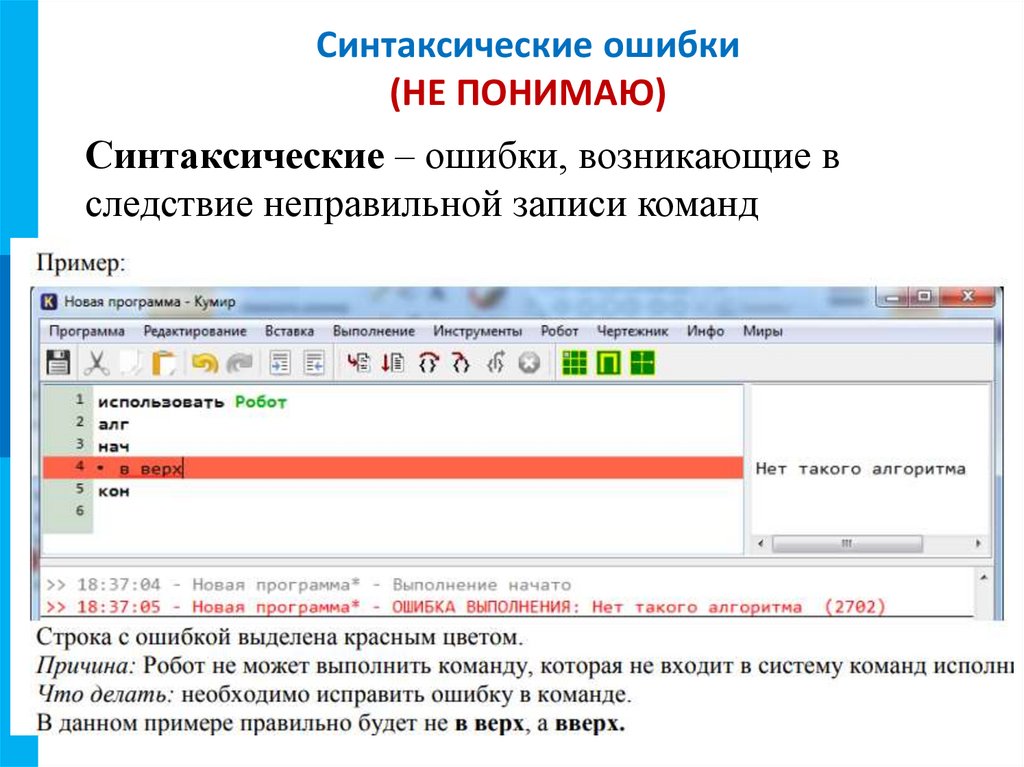The height and width of the screenshot is (767, 1024).
Task: Select the highlighted line with 'в верх'
Action: (x=150, y=466)
